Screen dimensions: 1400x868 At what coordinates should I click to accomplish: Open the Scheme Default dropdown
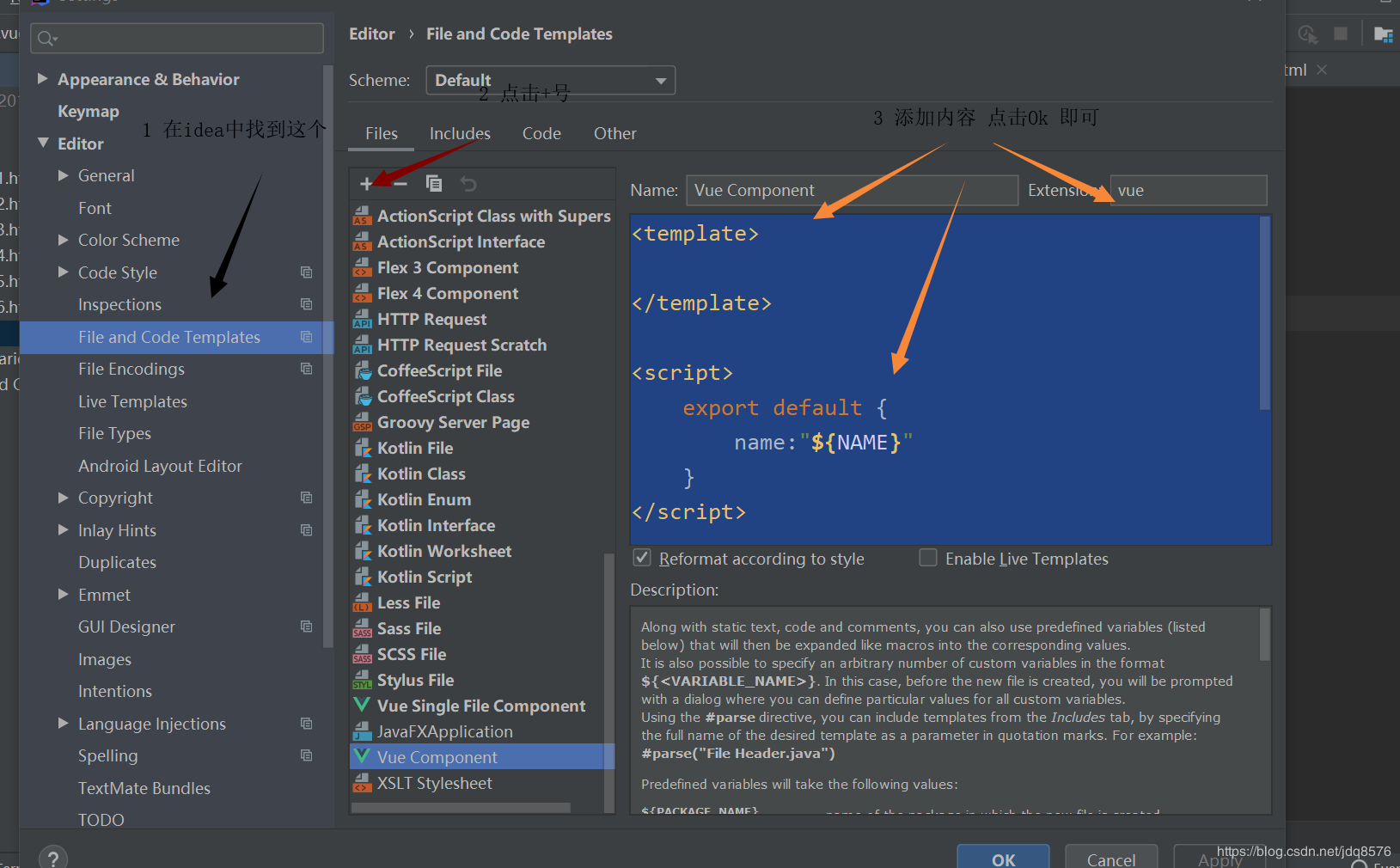click(551, 80)
